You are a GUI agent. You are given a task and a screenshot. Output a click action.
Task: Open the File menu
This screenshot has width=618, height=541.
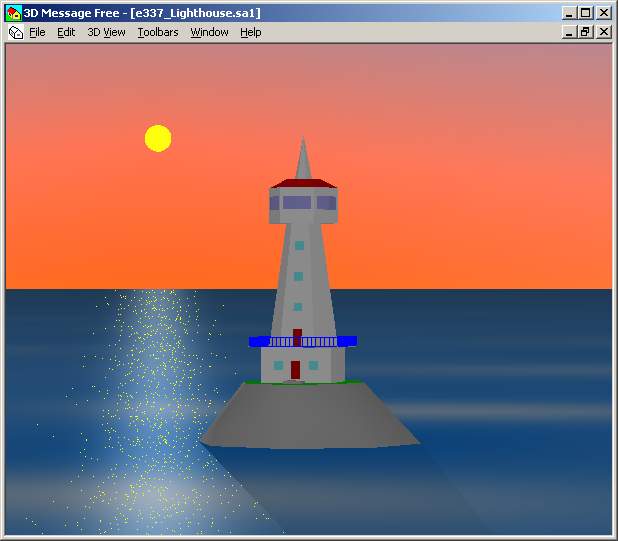(x=37, y=32)
